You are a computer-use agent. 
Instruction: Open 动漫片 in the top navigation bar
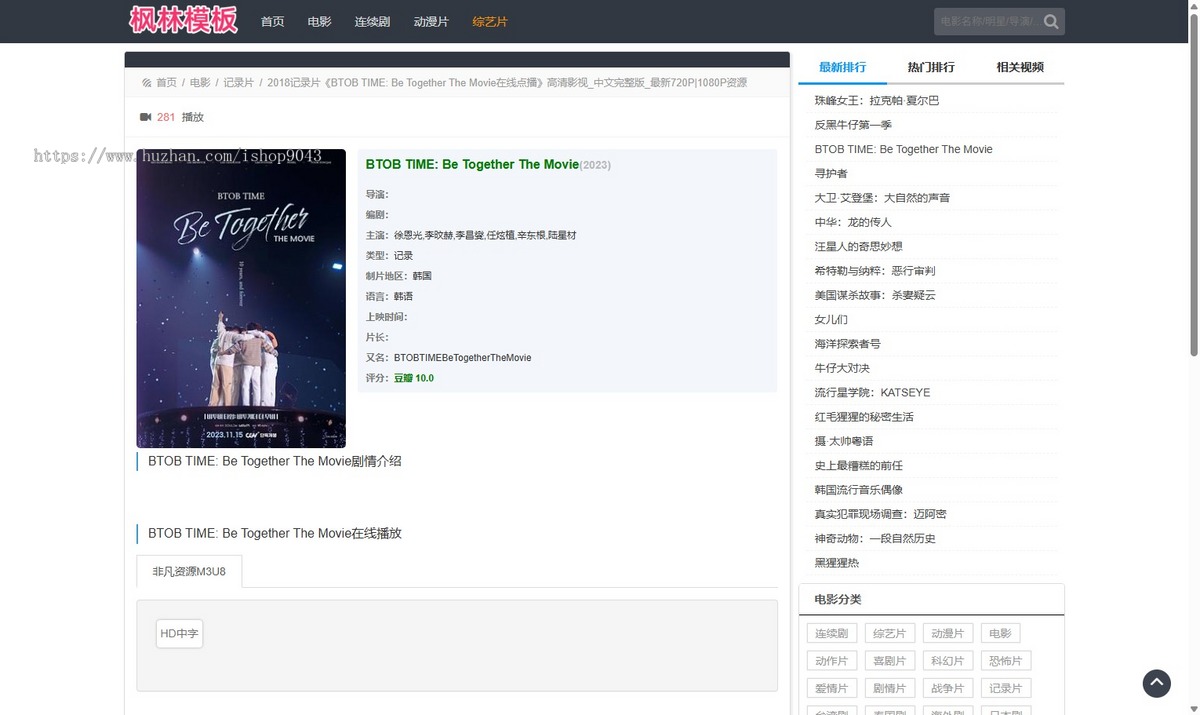(x=431, y=22)
